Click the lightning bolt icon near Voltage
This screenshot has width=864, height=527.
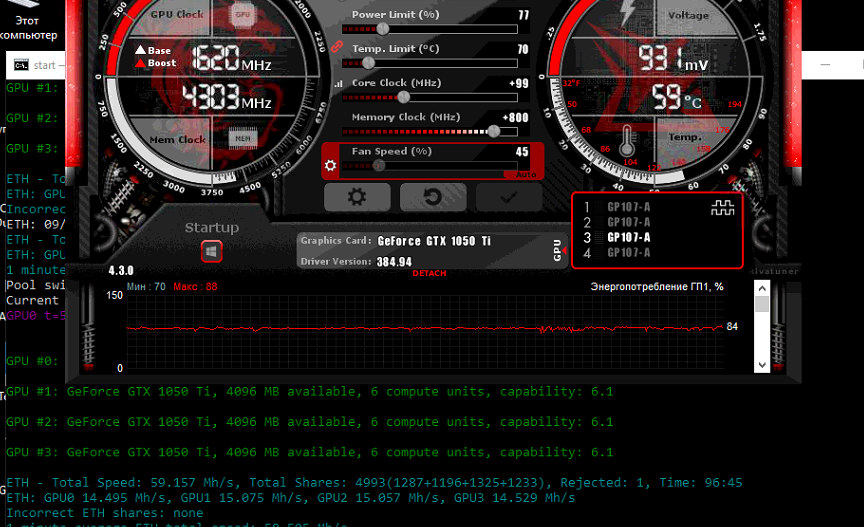[x=628, y=12]
